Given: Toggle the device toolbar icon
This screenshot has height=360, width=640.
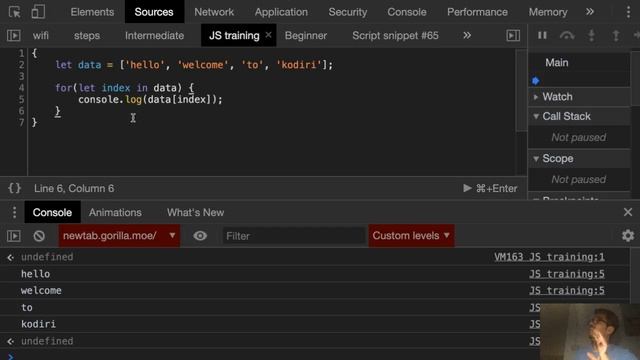Looking at the screenshot, I should tap(38, 12).
